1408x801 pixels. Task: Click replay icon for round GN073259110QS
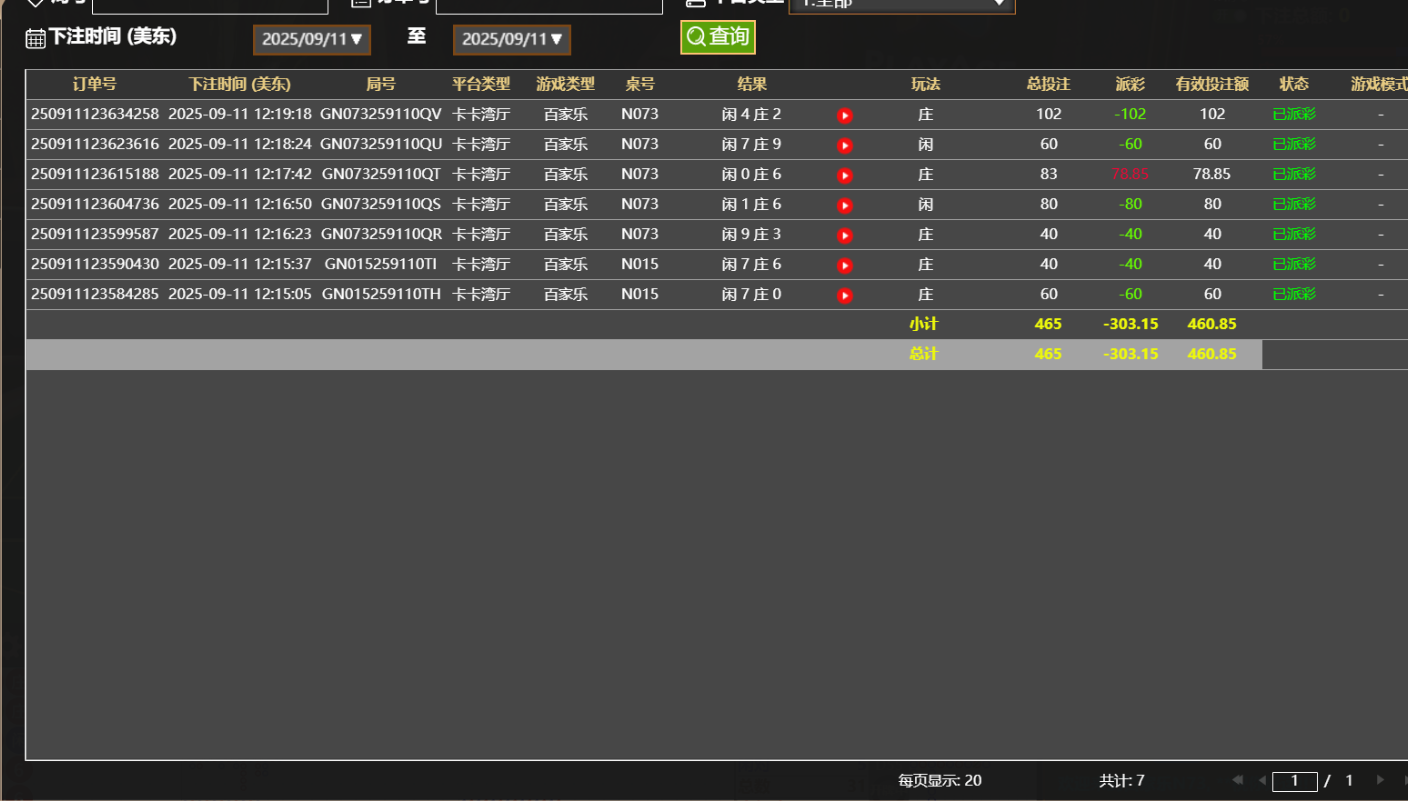click(845, 206)
